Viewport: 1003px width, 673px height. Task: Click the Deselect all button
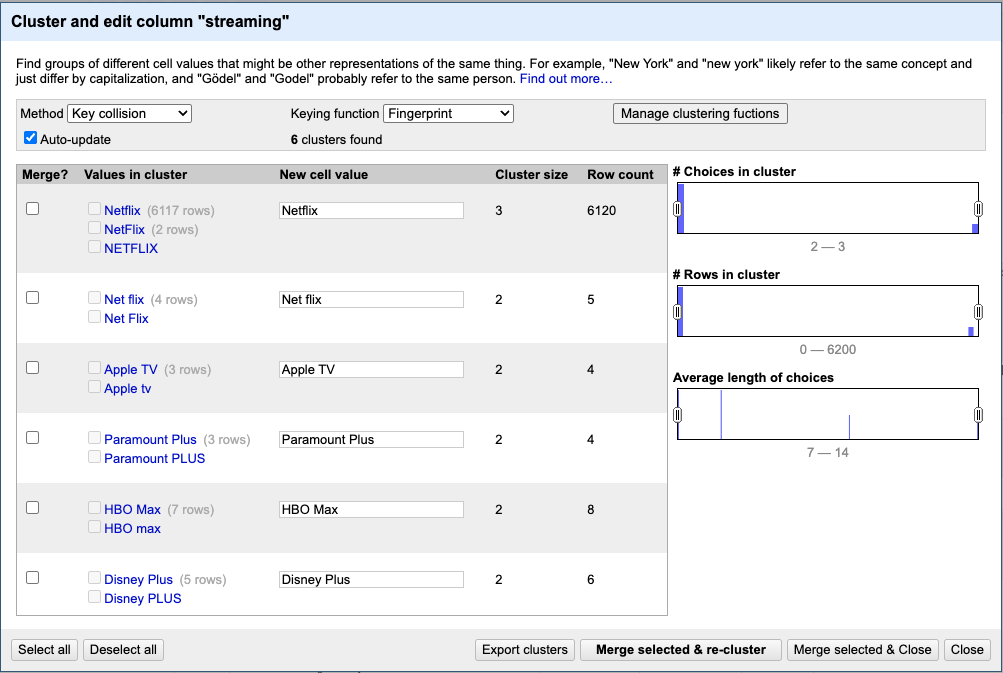pos(123,649)
